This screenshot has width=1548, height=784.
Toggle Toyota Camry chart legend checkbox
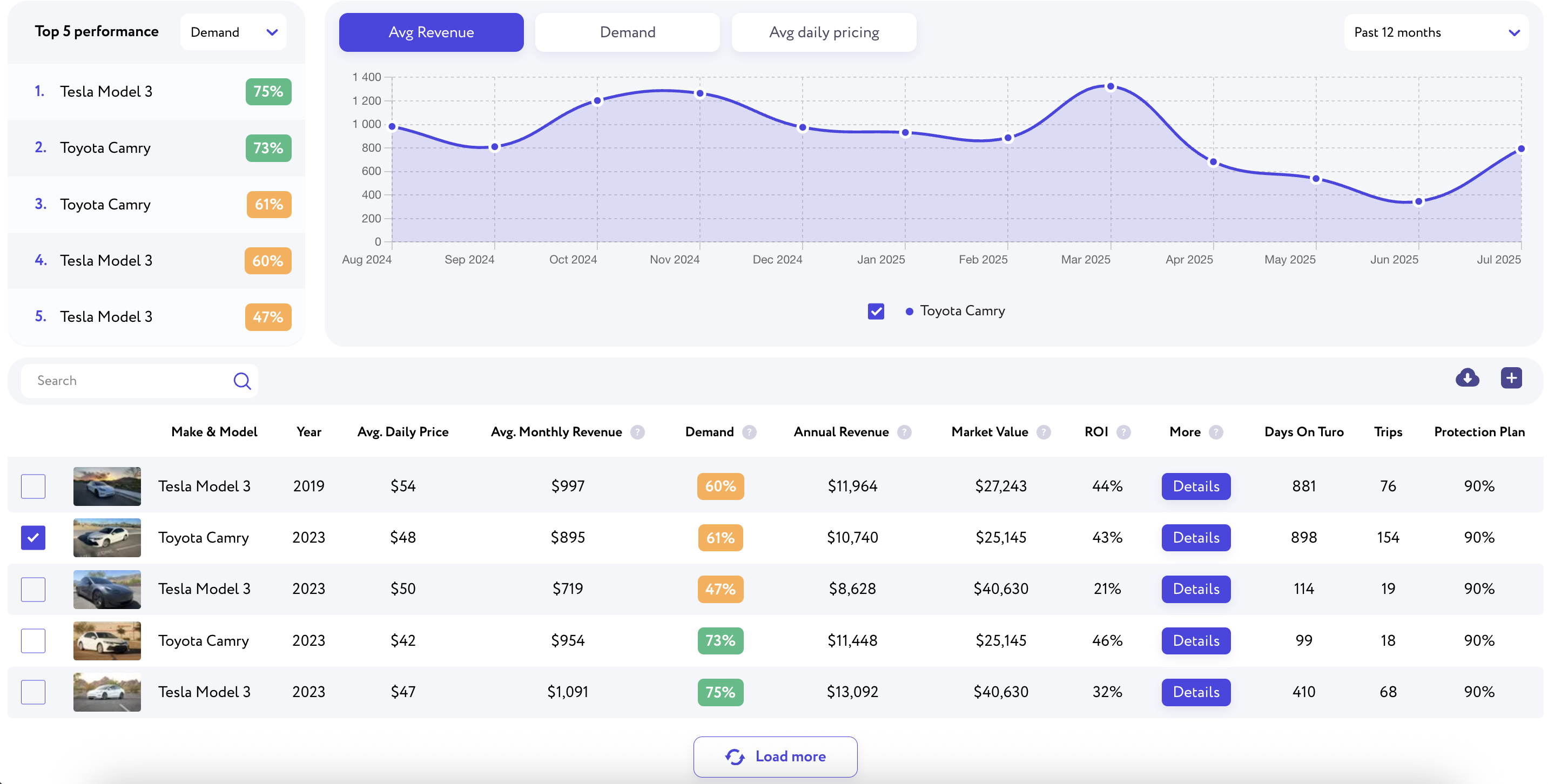pyautogui.click(x=876, y=311)
